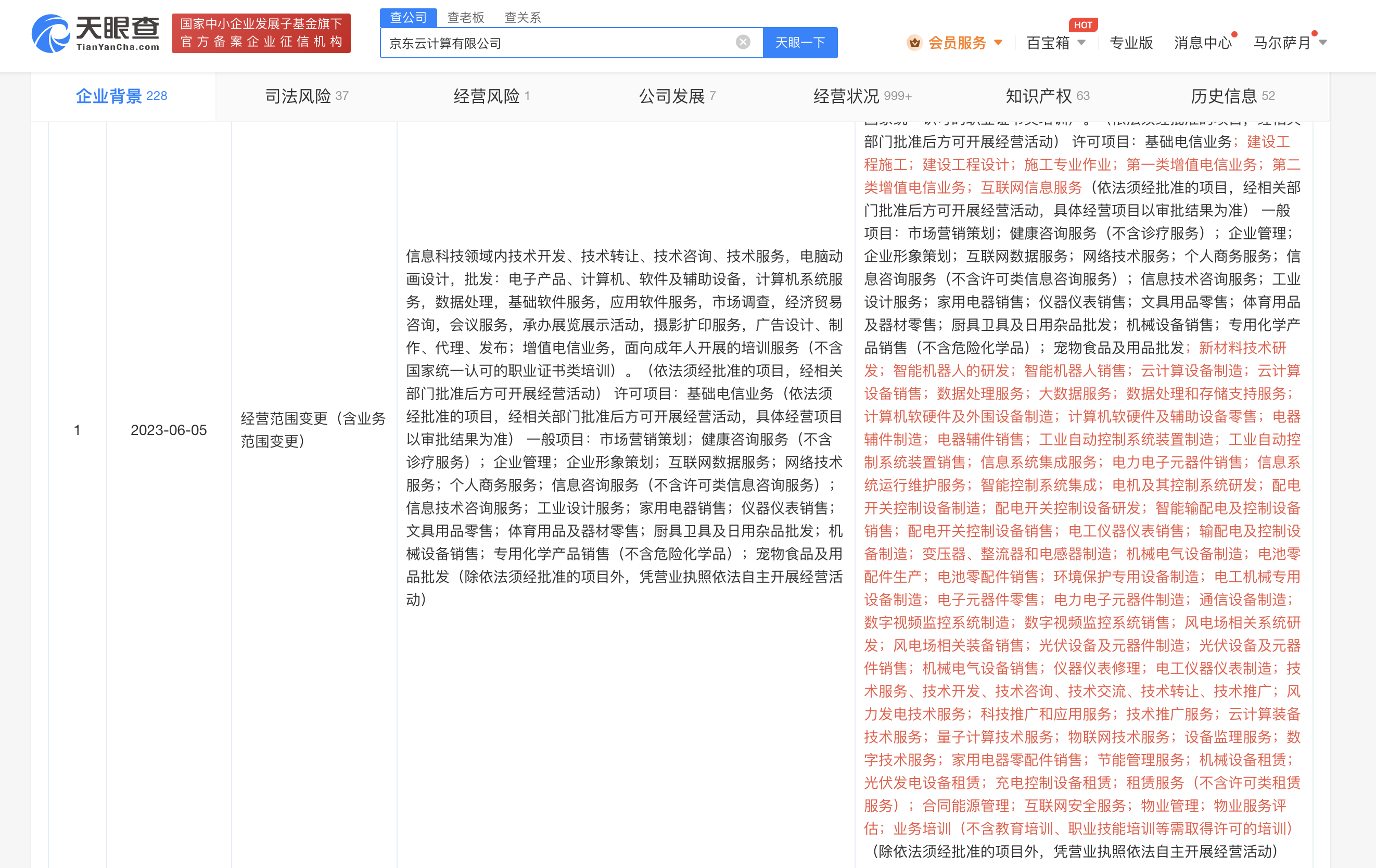Open the 马尔萨月 user account menu

click(x=1282, y=43)
